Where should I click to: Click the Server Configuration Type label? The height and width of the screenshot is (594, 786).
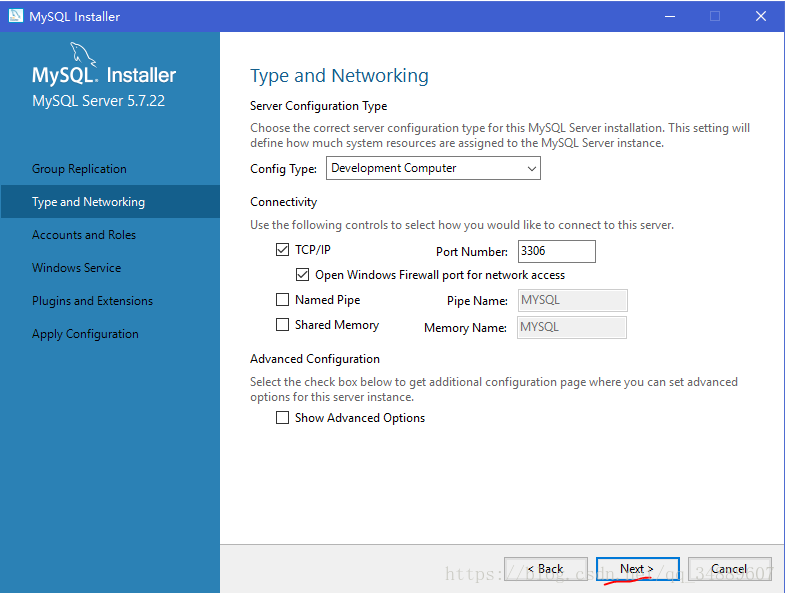[x=319, y=106]
